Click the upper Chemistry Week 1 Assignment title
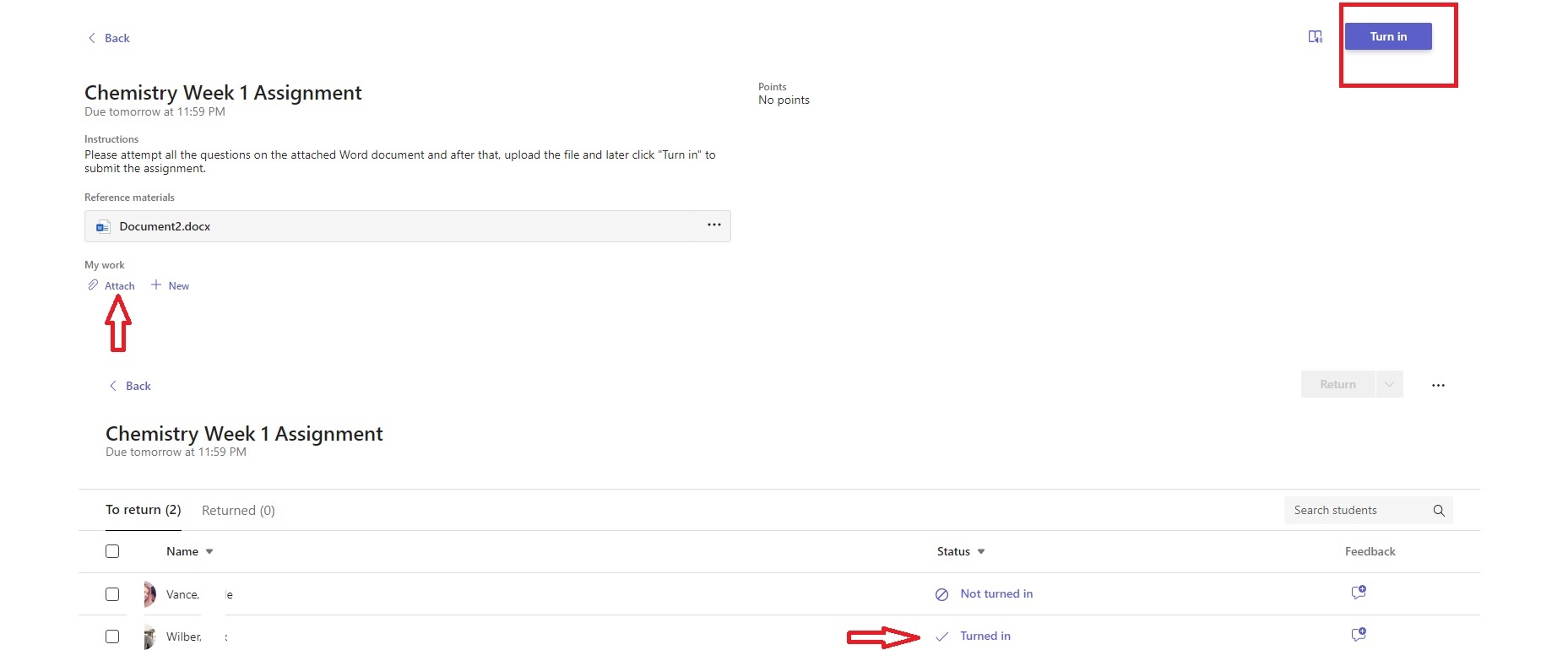This screenshot has height=650, width=1568. click(x=223, y=93)
